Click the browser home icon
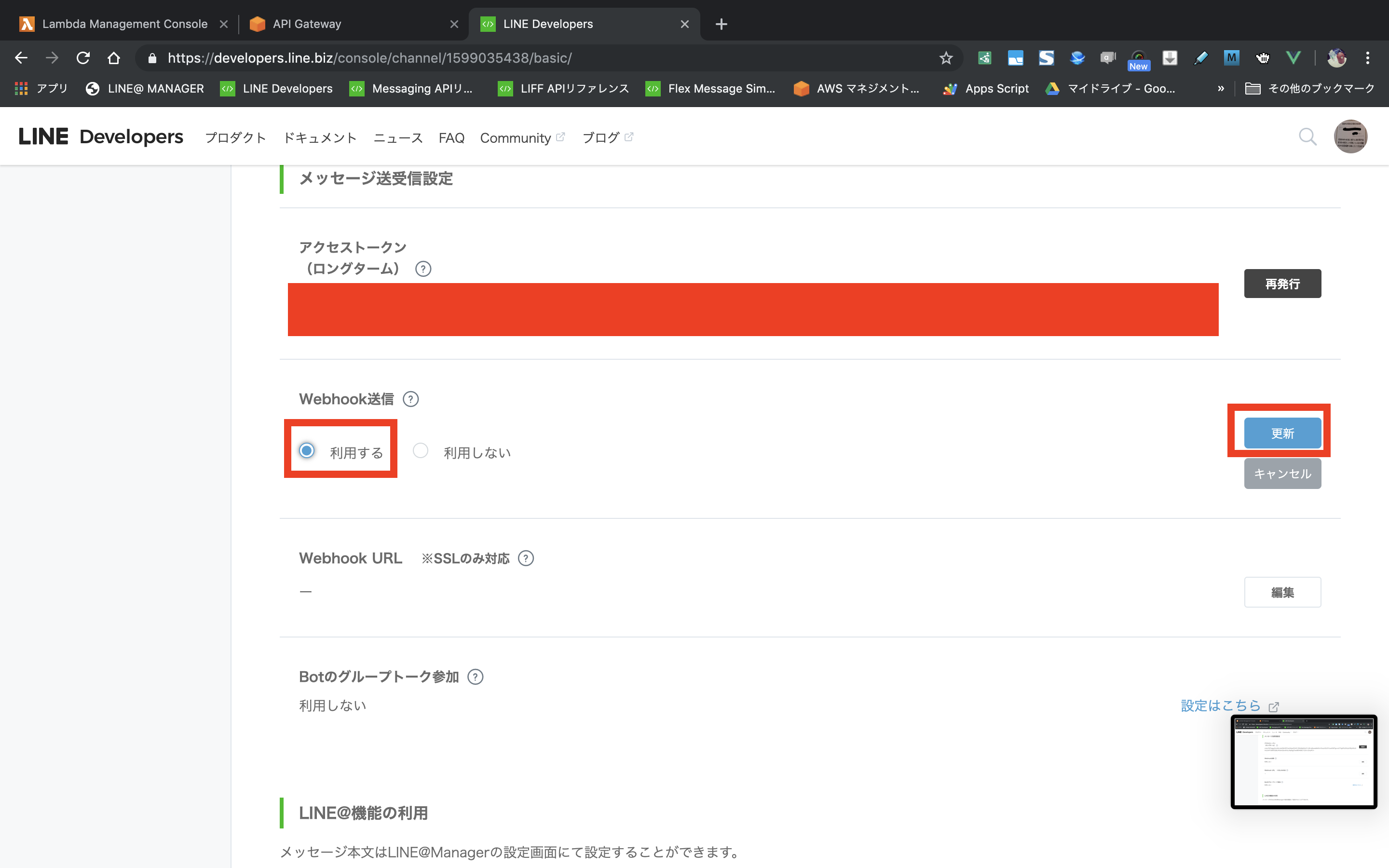This screenshot has width=1389, height=868. tap(114, 58)
